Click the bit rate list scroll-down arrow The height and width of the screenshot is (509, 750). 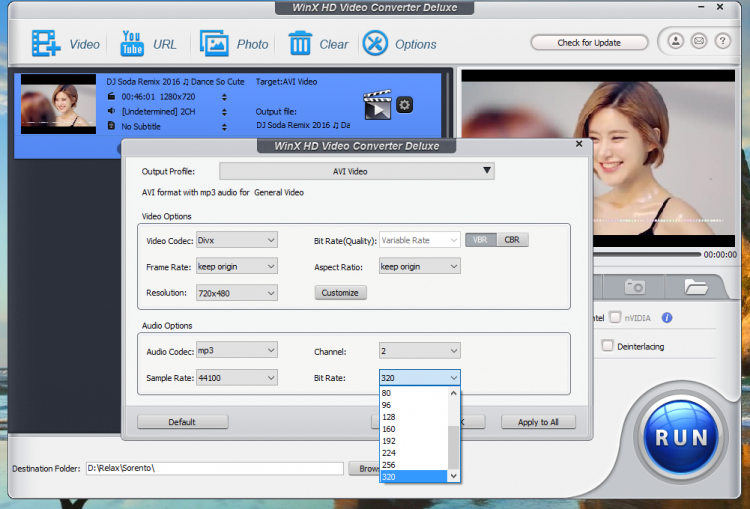coord(453,476)
